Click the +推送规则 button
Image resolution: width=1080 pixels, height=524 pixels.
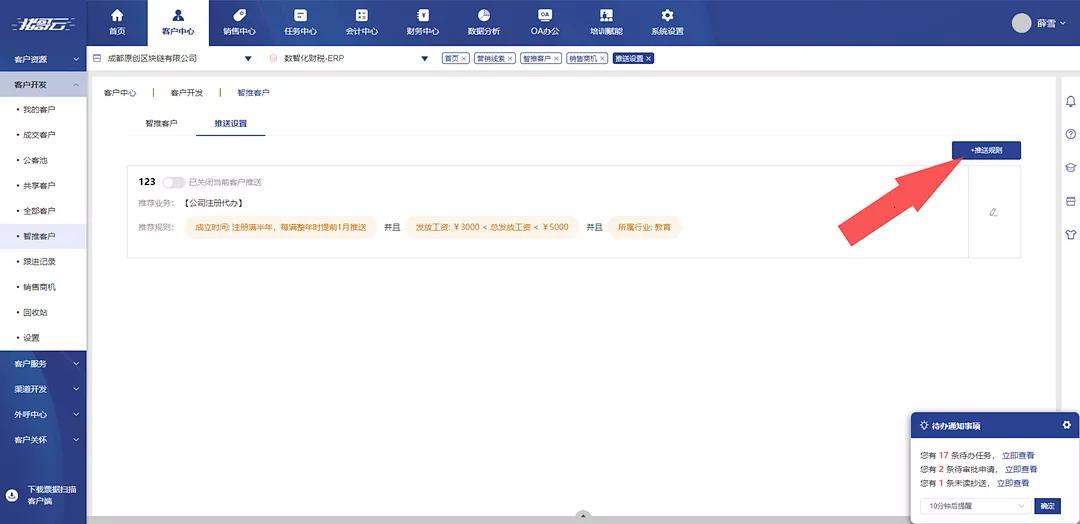[986, 150]
